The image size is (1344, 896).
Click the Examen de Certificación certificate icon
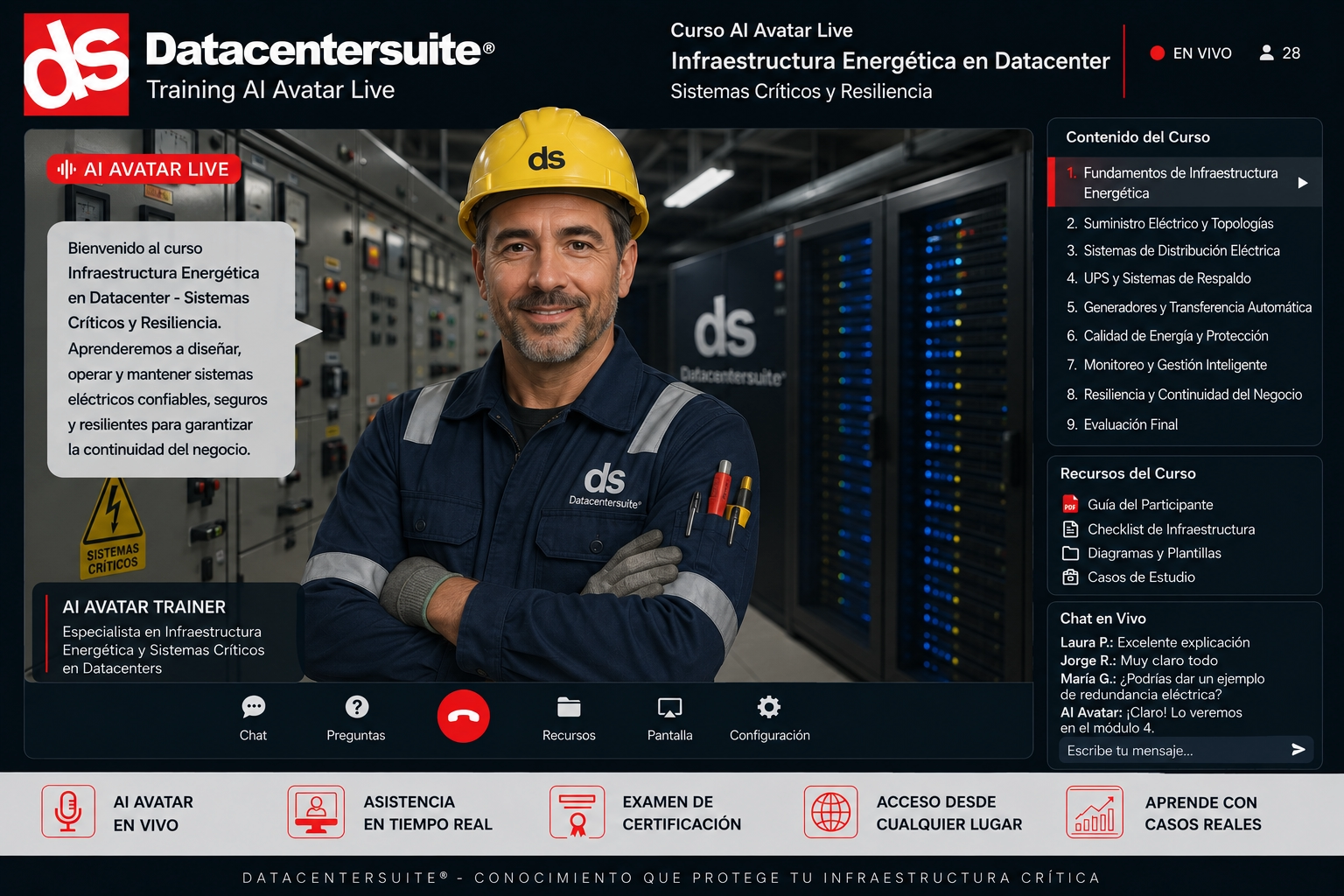point(577,811)
